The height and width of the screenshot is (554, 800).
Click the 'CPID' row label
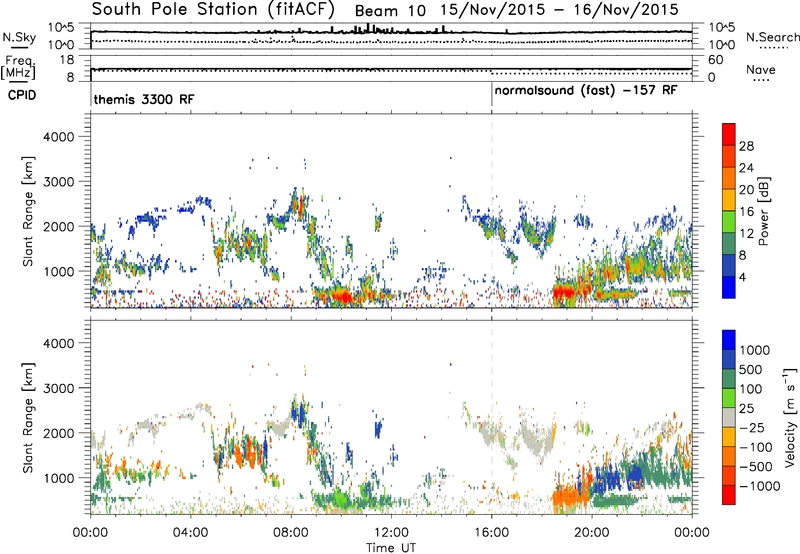(22, 95)
